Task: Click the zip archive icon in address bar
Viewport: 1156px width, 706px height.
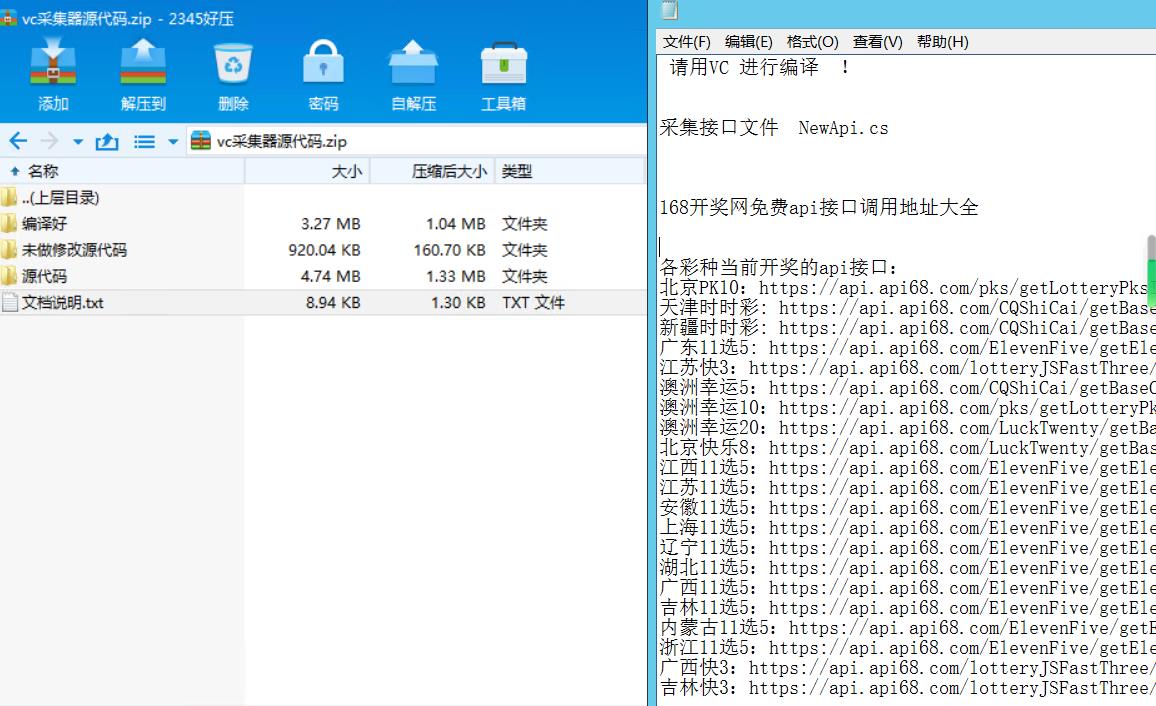Action: click(201, 141)
